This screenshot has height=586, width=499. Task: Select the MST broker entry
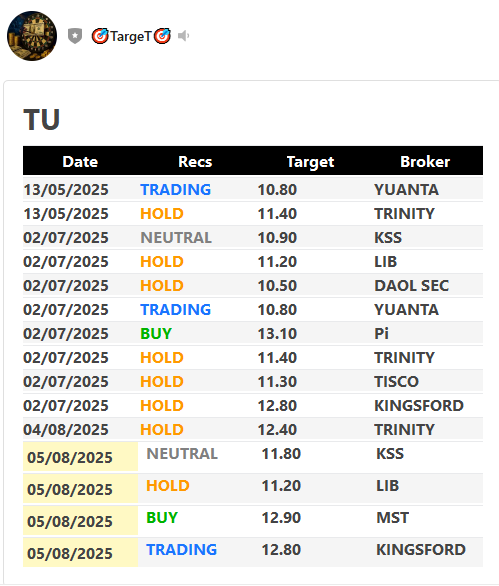(x=392, y=518)
